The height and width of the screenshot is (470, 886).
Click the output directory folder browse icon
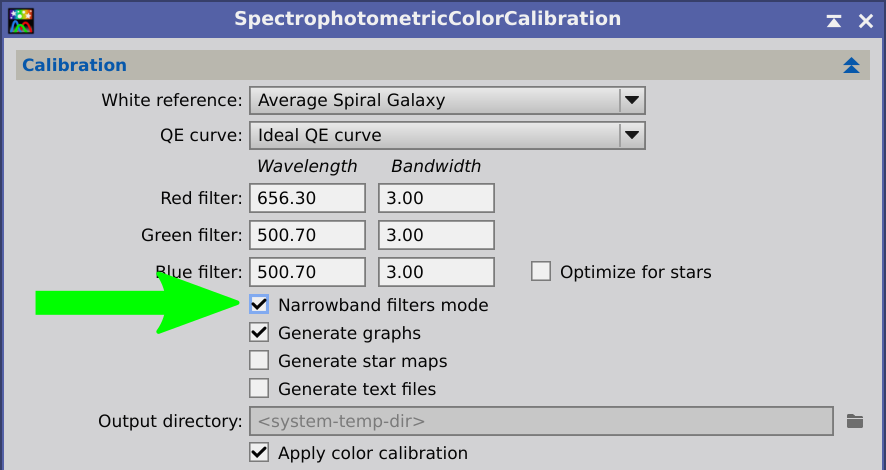point(854,421)
